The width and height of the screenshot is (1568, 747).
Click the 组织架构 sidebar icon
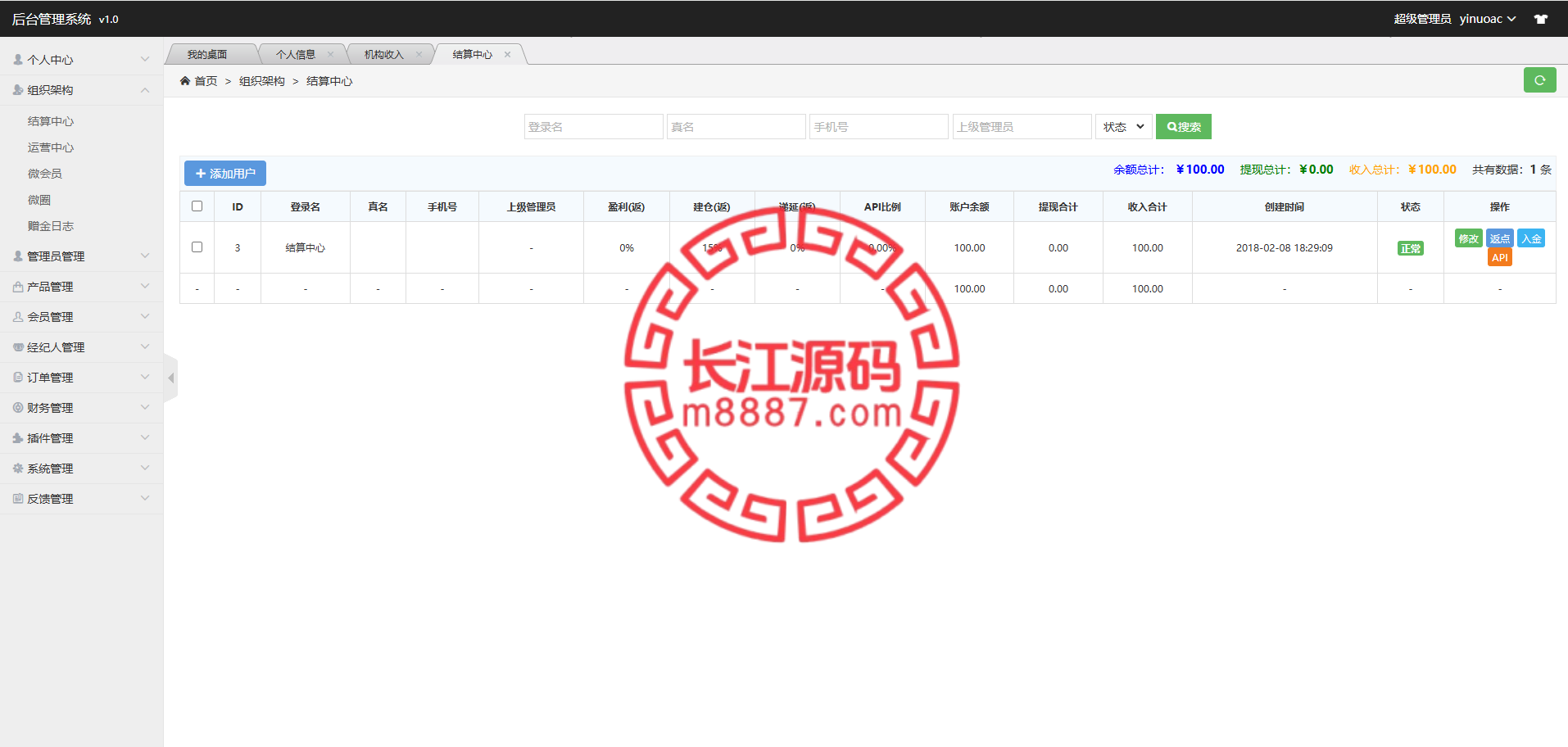18,89
